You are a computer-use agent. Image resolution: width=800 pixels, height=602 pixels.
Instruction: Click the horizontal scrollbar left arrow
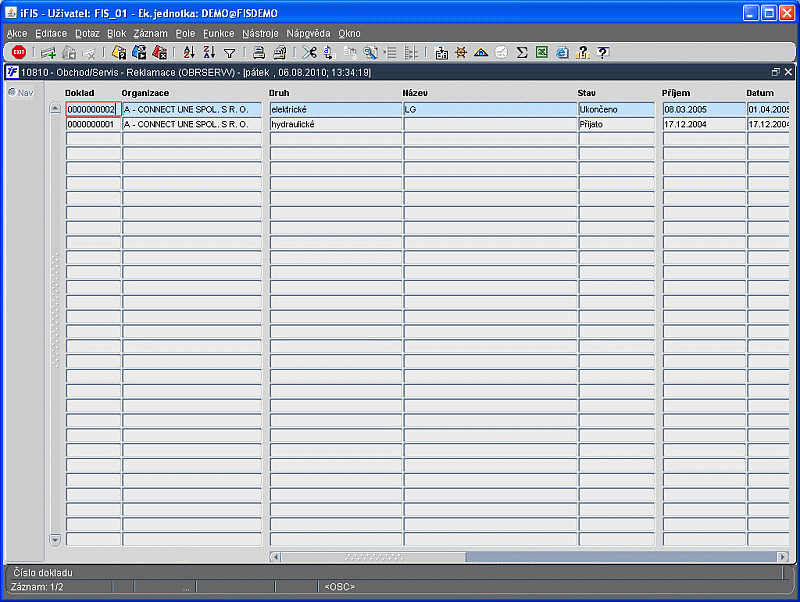click(x=275, y=557)
